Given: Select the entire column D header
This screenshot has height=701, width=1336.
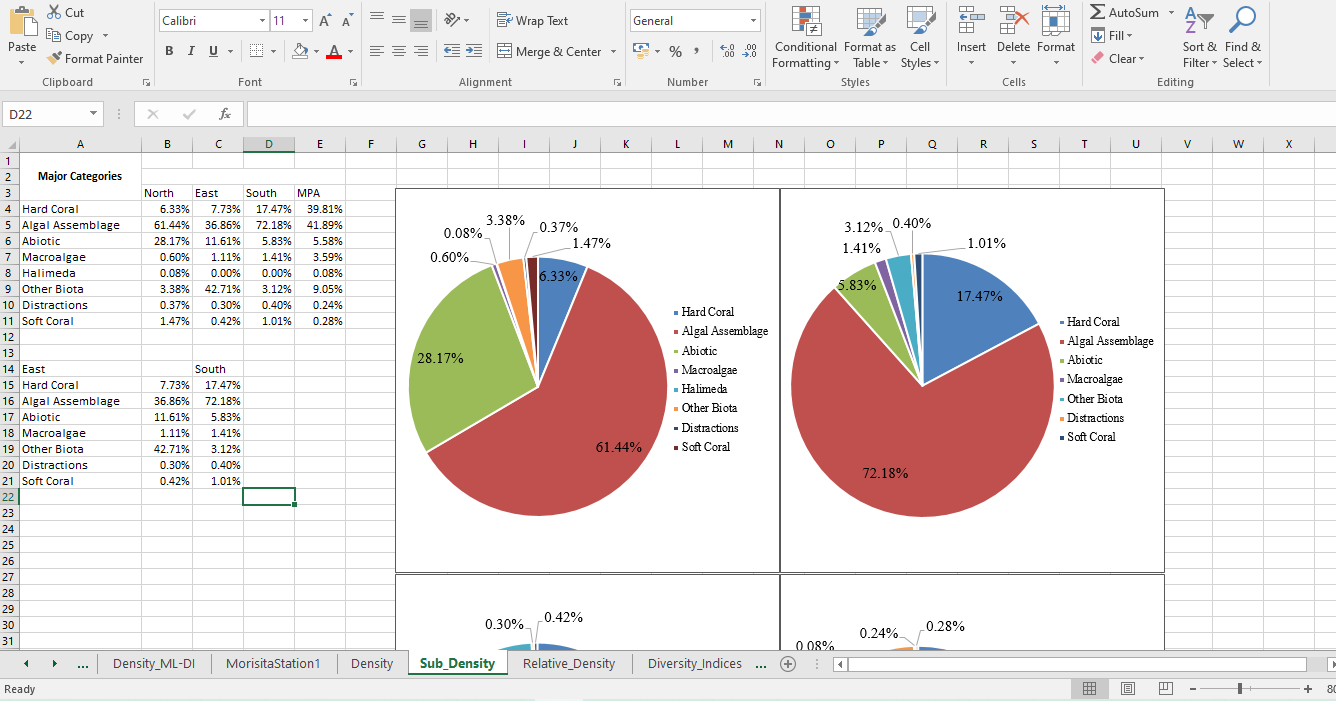Looking at the screenshot, I should (x=269, y=144).
